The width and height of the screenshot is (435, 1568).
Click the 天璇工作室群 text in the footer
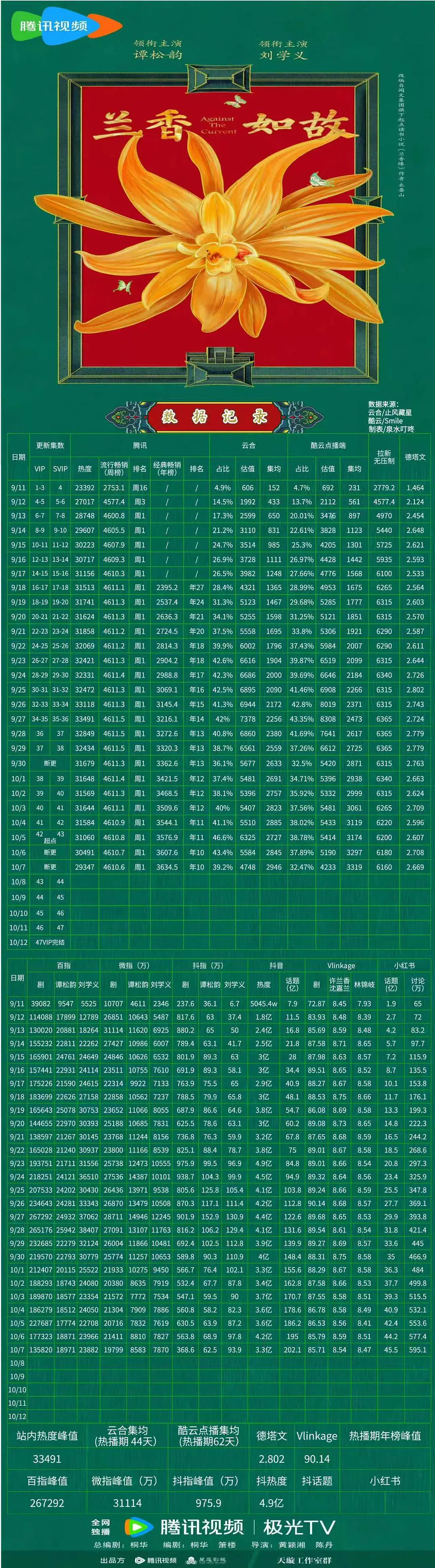305,1560
